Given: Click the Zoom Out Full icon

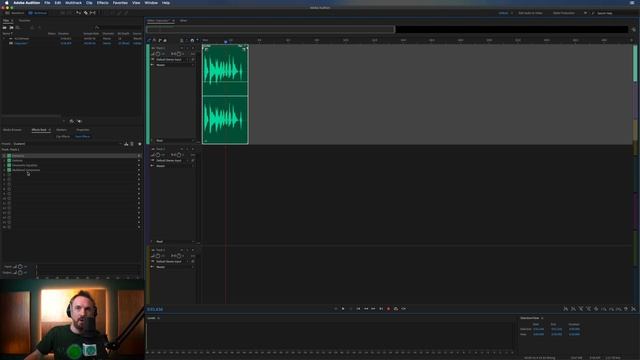Looking at the screenshot, I should (x=596, y=309).
